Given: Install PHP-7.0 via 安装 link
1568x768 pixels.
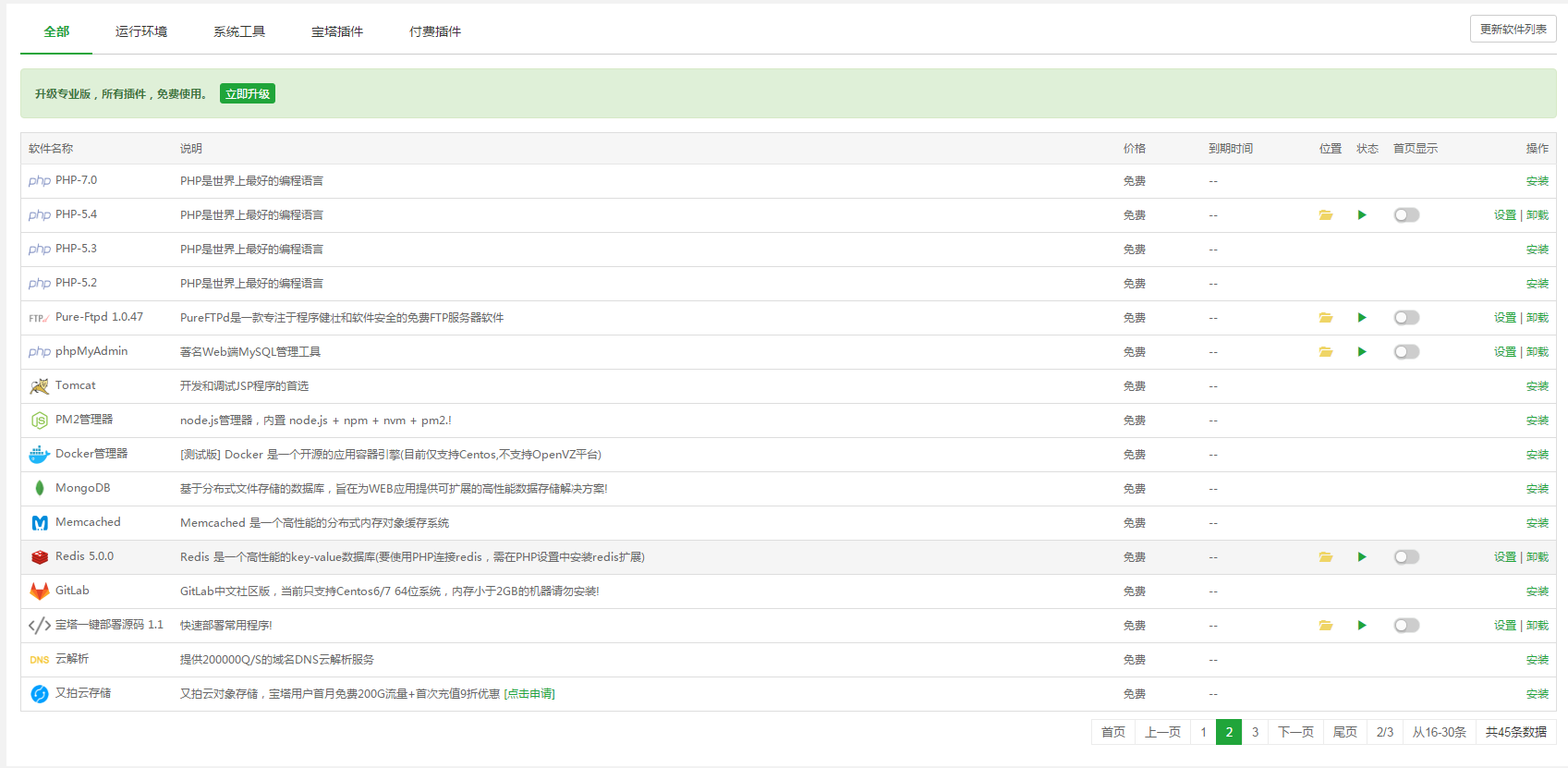Looking at the screenshot, I should (1538, 181).
